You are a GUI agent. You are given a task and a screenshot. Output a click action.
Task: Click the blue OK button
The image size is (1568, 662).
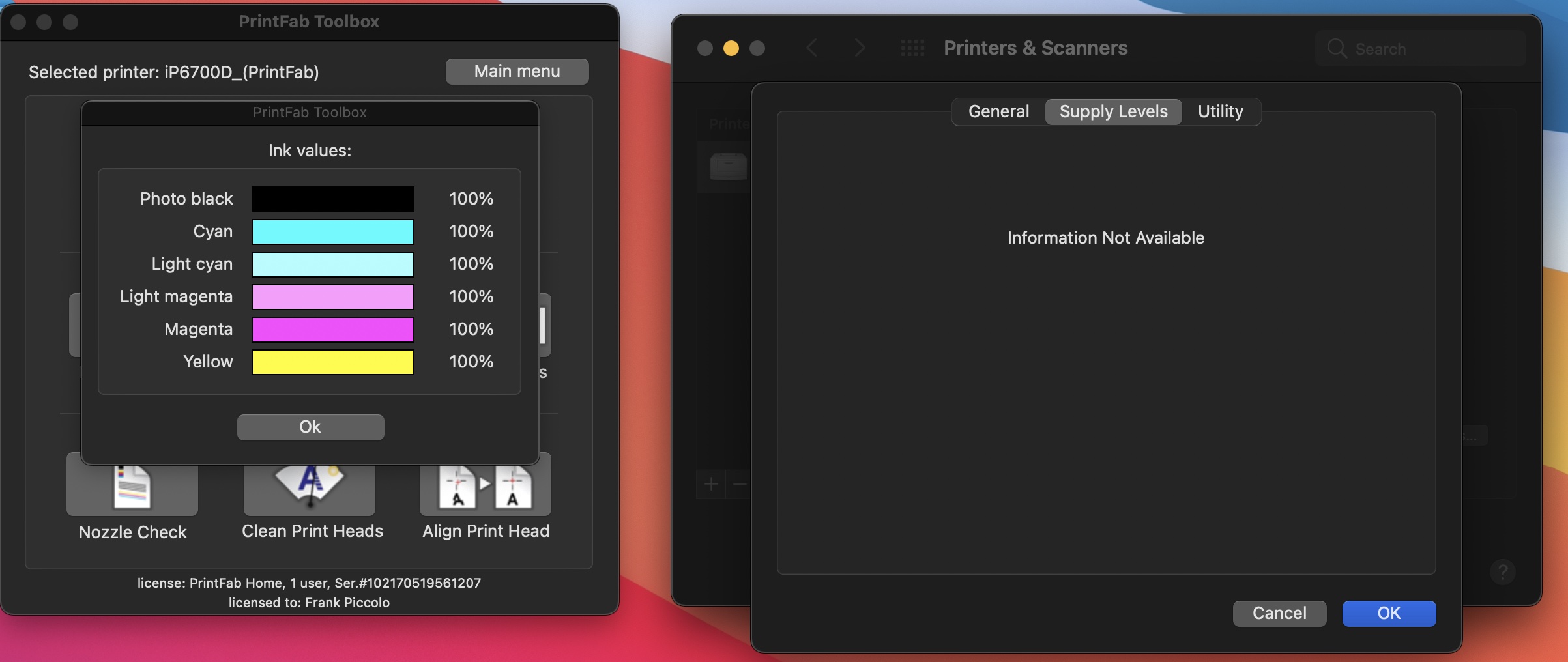1388,613
